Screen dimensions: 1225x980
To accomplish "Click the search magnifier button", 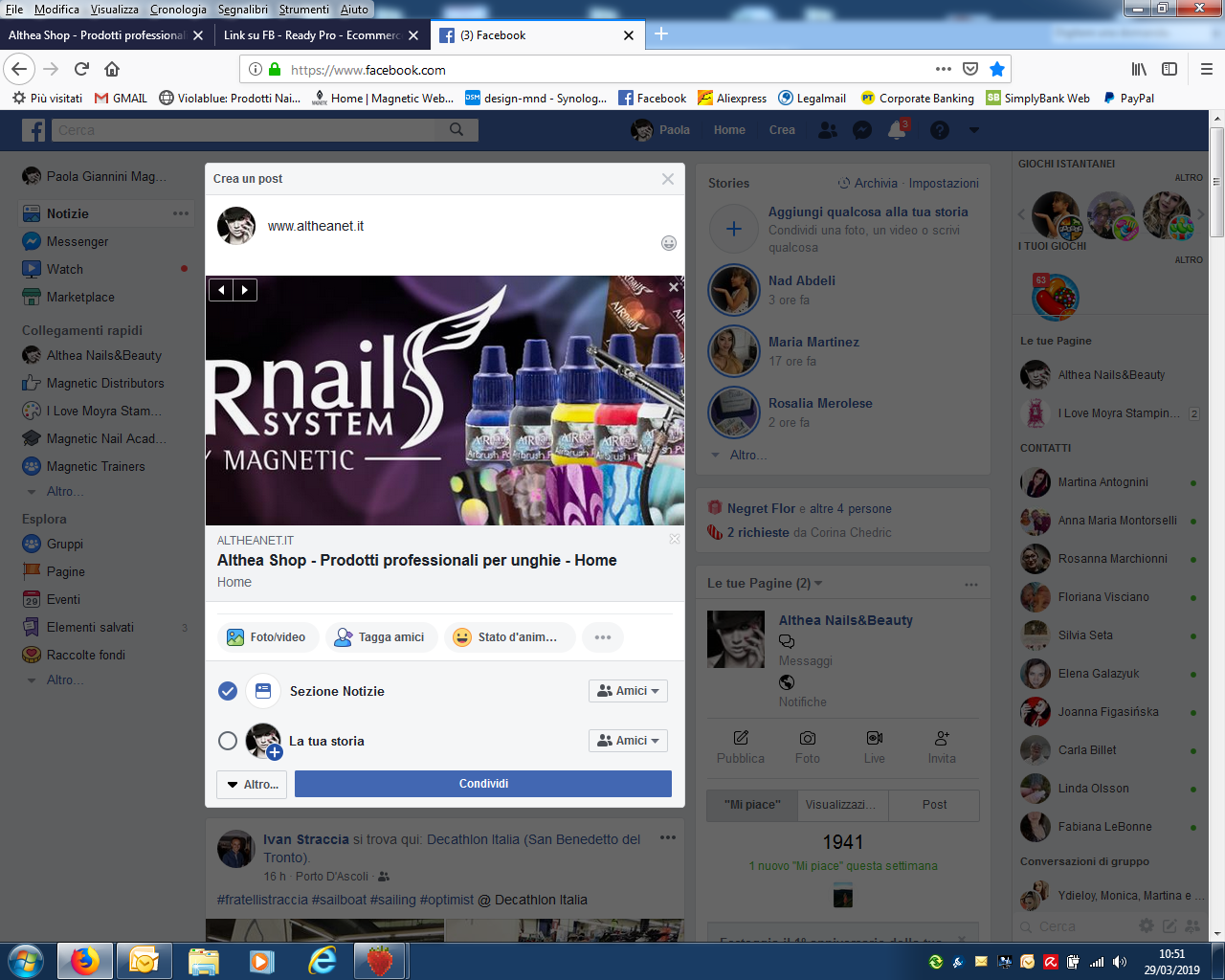I will [x=457, y=130].
